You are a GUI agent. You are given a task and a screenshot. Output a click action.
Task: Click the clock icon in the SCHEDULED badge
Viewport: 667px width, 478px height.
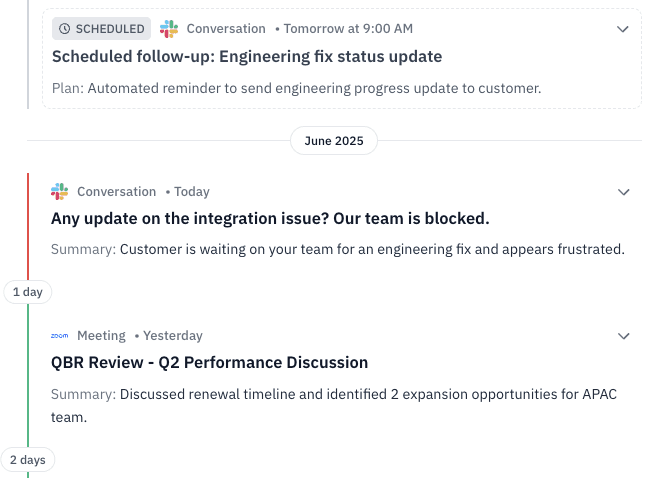click(65, 29)
